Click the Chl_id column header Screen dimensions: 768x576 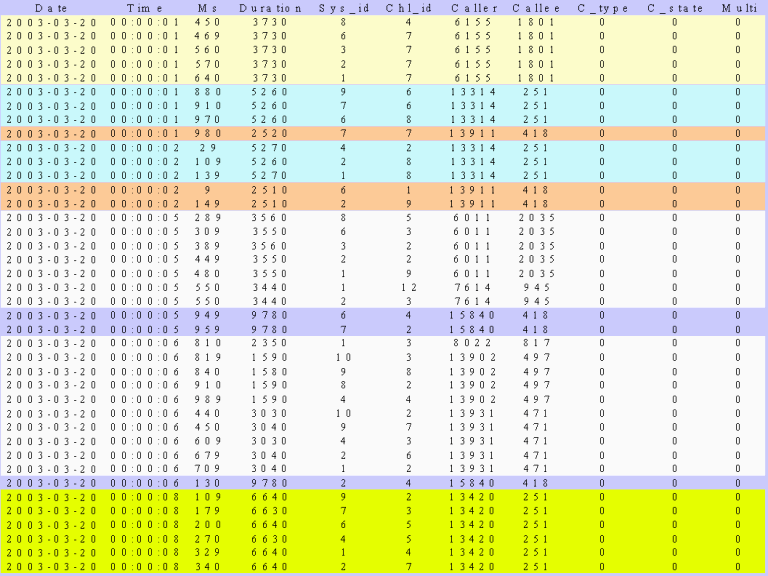408,7
